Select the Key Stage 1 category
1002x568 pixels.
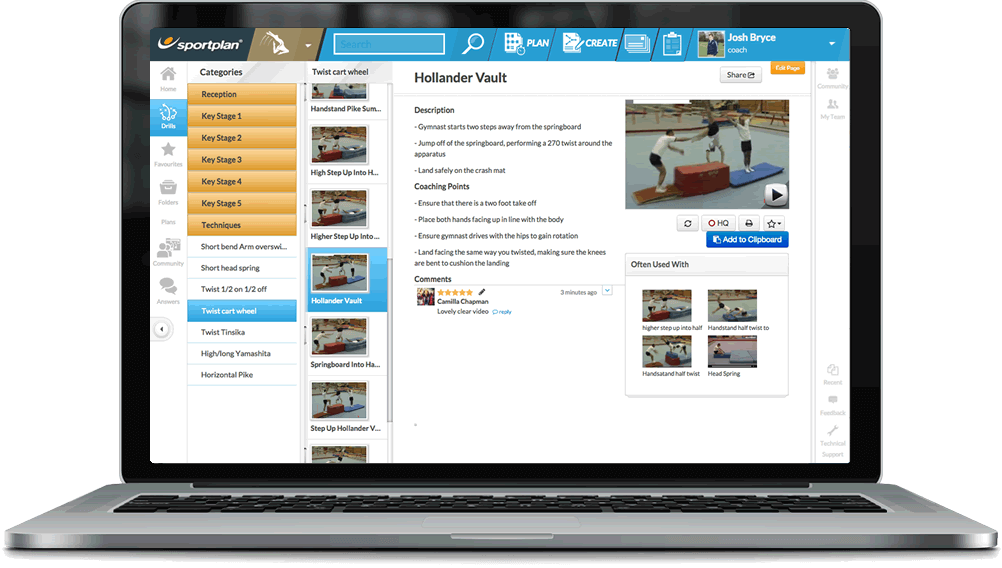(x=242, y=116)
